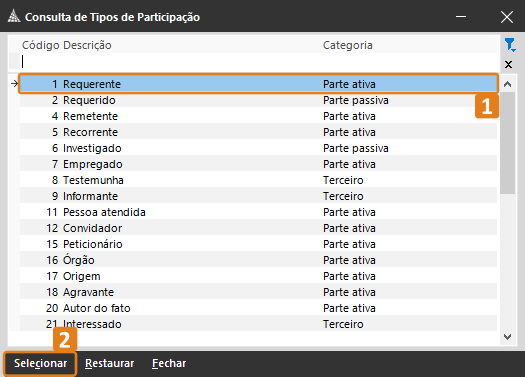The width and height of the screenshot is (525, 377).
Task: Clear the filter with the X icon
Action: (508, 64)
